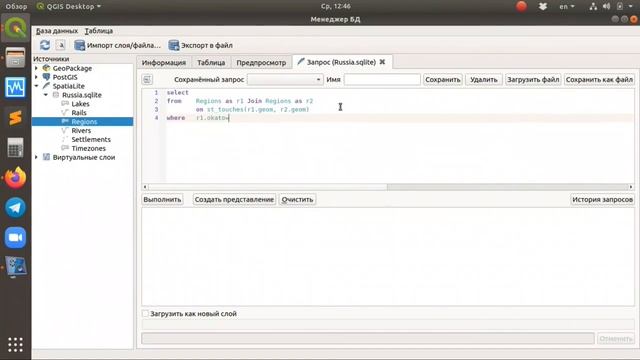The width and height of the screenshot is (640, 360).
Task: Click the Загрузить файл button
Action: (533, 80)
